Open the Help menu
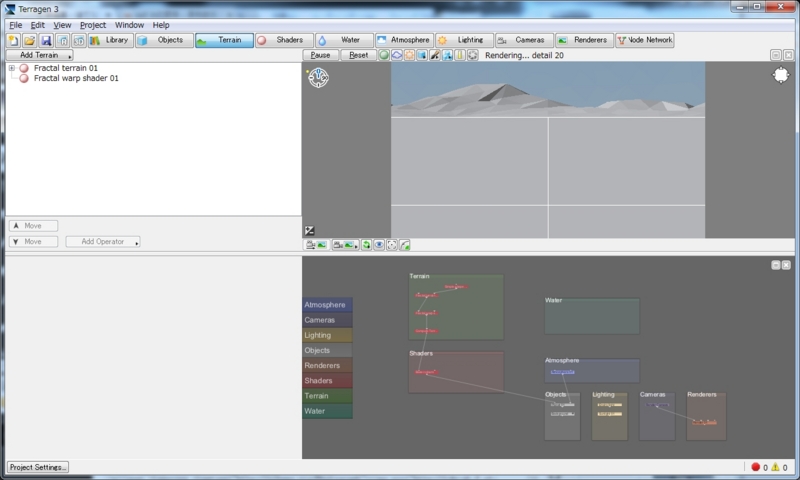800x480 pixels. [161, 25]
